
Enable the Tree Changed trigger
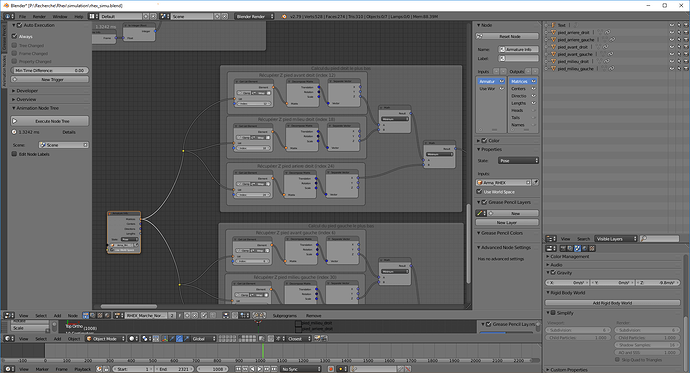(x=15, y=45)
